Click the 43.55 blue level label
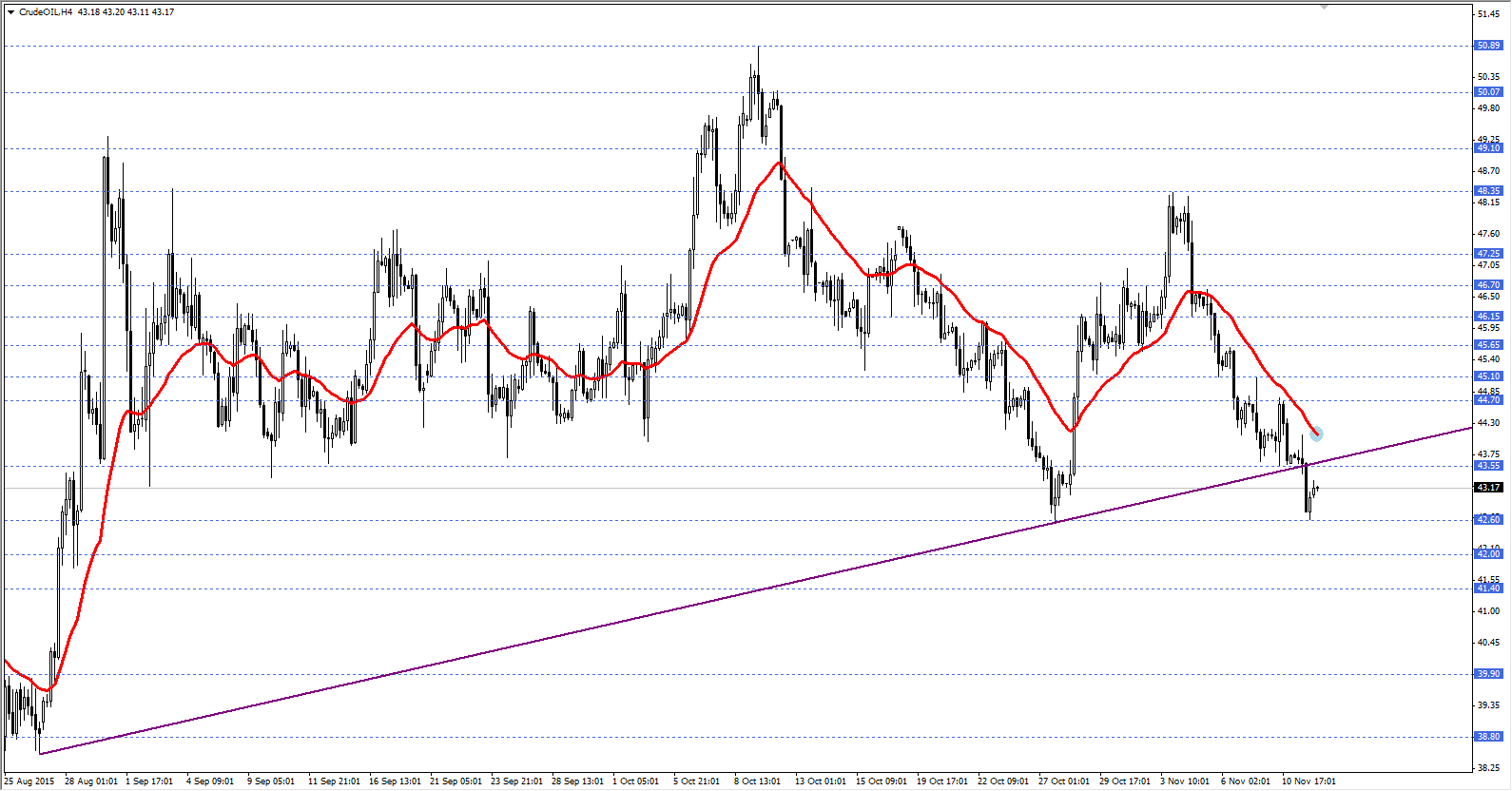 click(1488, 466)
